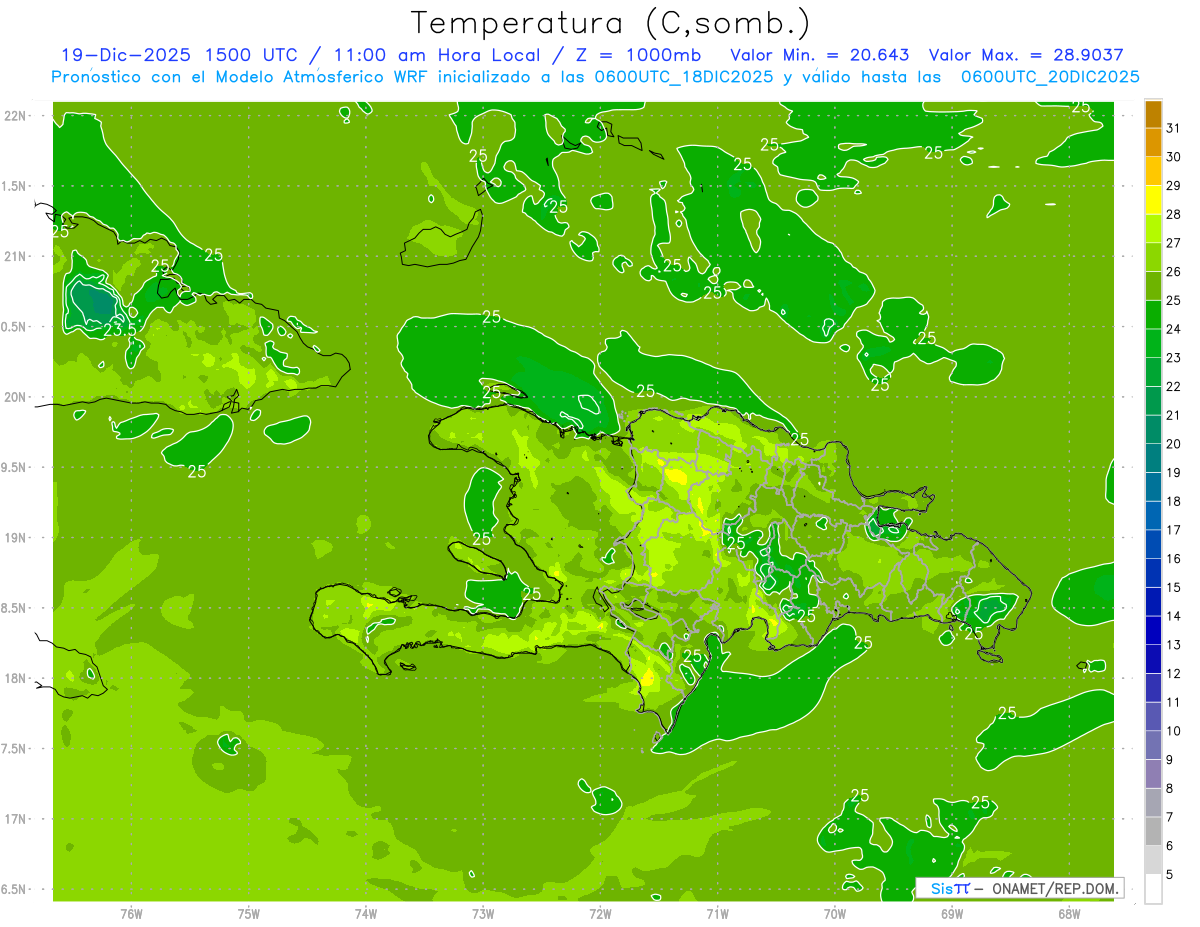Click the 70W longitude axis label
1200x927 pixels.
click(x=835, y=914)
